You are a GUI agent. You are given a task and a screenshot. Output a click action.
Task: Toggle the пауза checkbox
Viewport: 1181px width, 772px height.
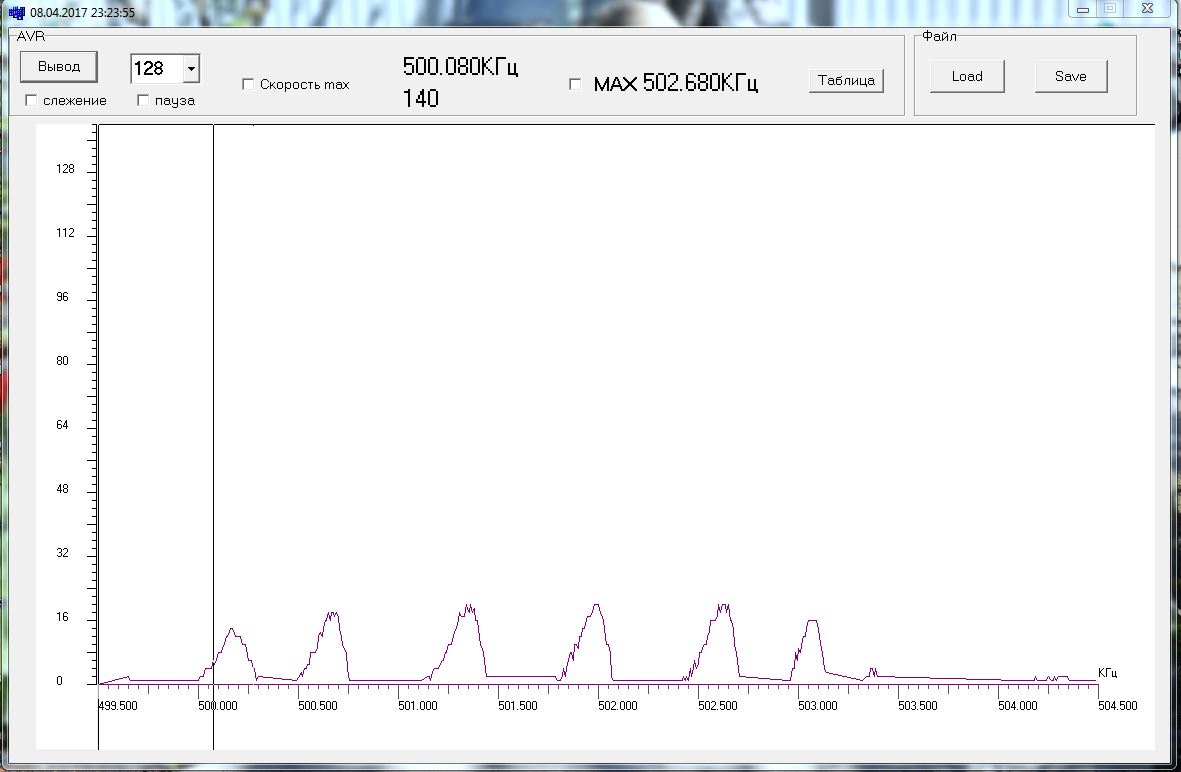pos(143,100)
